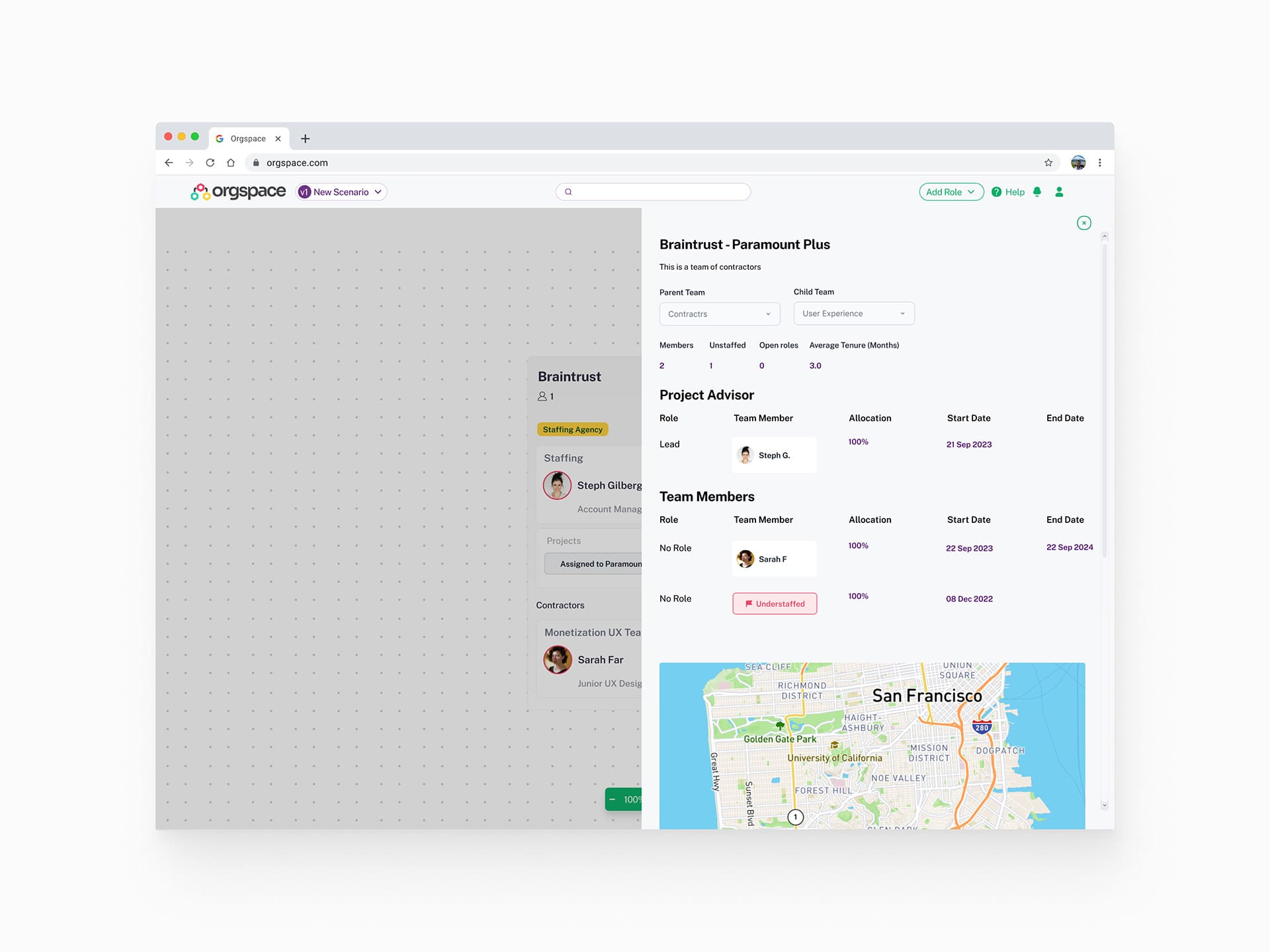Reload the current page
This screenshot has width=1270, height=952.
[x=210, y=163]
